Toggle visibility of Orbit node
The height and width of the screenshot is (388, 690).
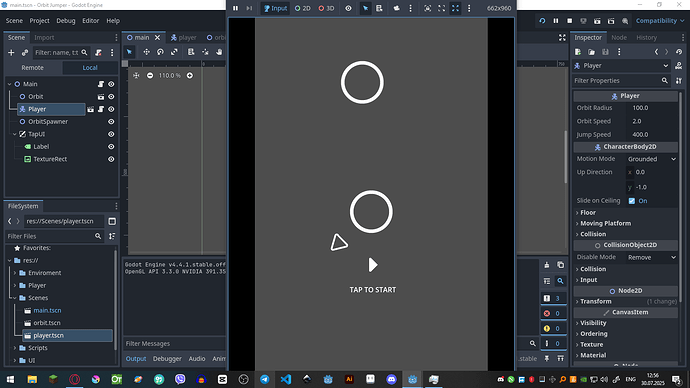pos(111,96)
